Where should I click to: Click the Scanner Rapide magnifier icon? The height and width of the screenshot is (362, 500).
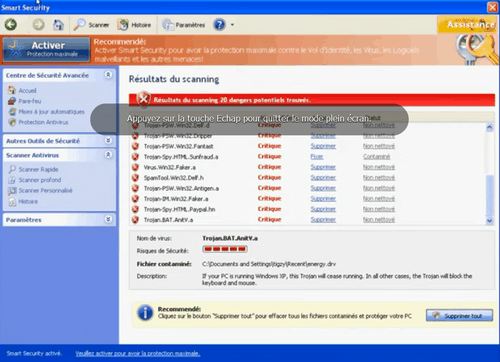click(12, 169)
